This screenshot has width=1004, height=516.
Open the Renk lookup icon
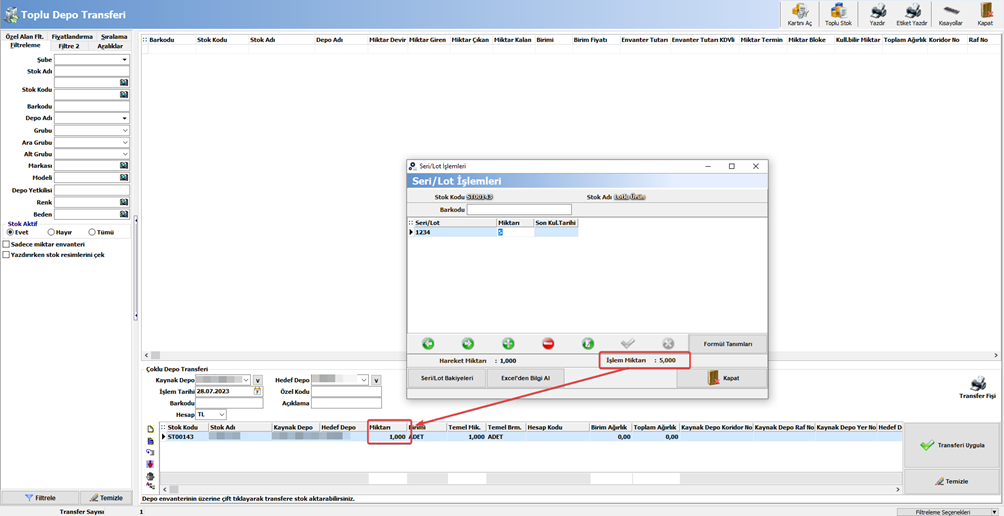(x=124, y=202)
